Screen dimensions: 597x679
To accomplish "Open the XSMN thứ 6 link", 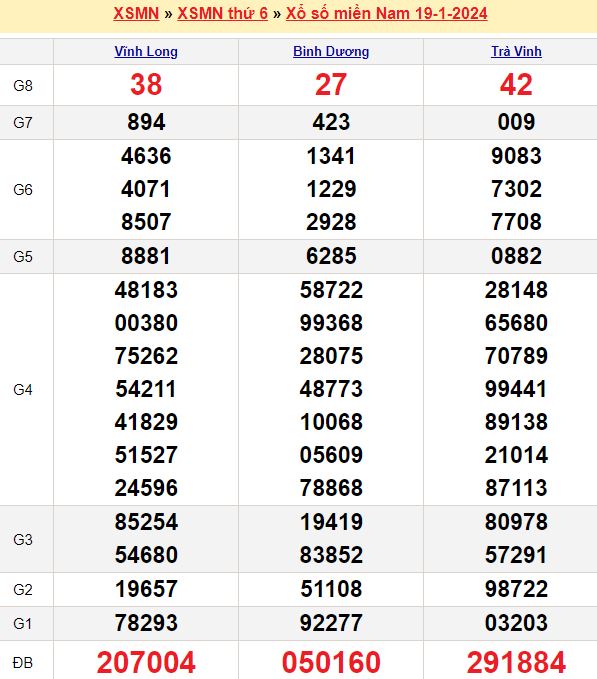I will 223,13.
